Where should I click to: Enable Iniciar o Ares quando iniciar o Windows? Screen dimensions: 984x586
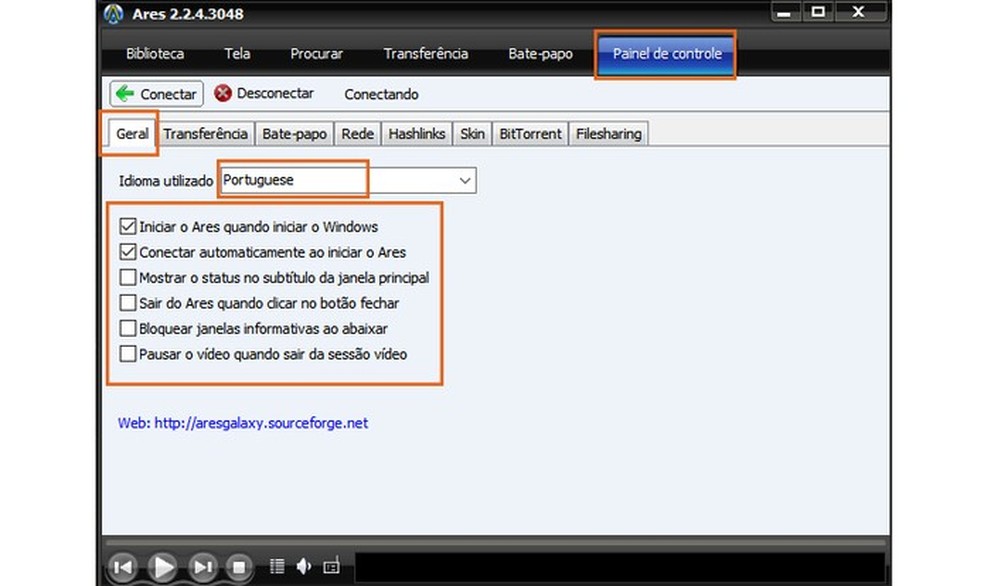click(x=128, y=226)
